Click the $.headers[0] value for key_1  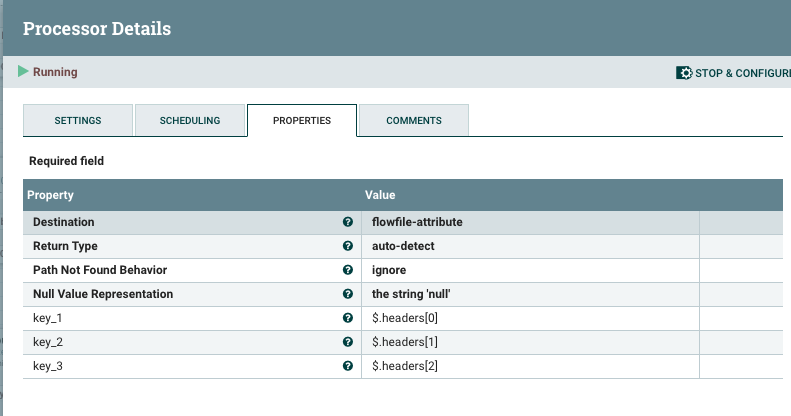pos(405,318)
